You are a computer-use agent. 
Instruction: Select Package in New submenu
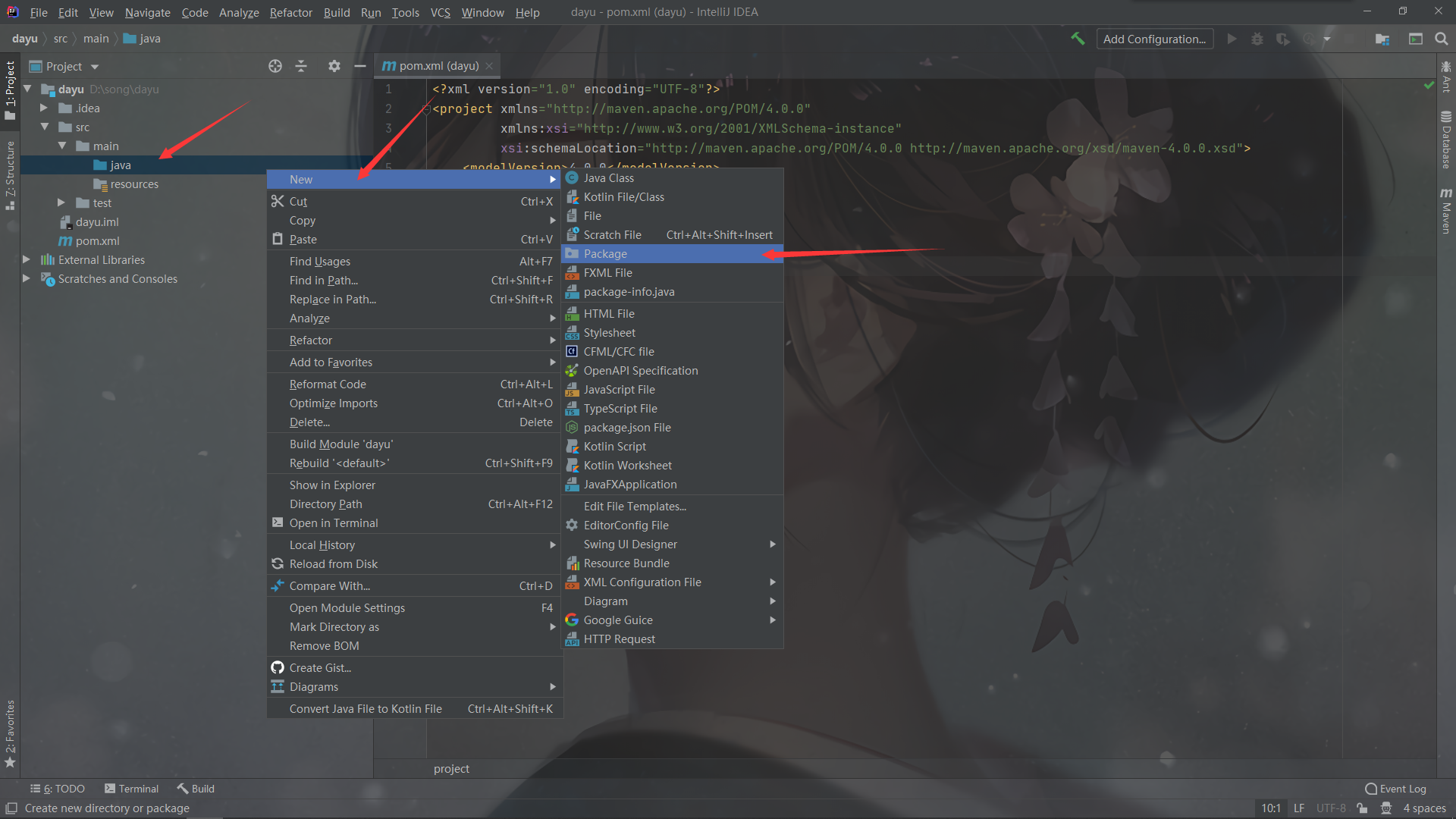[605, 253]
